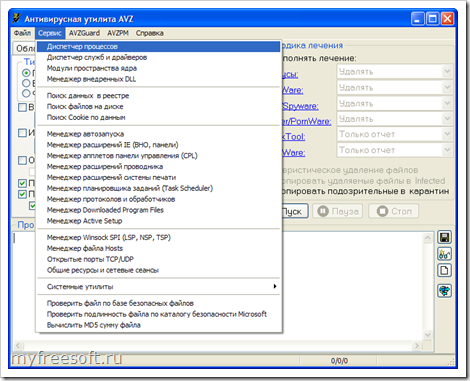The width and height of the screenshot is (470, 381).
Task: Click the AVZ icon in the title bar
Action: tap(17, 19)
